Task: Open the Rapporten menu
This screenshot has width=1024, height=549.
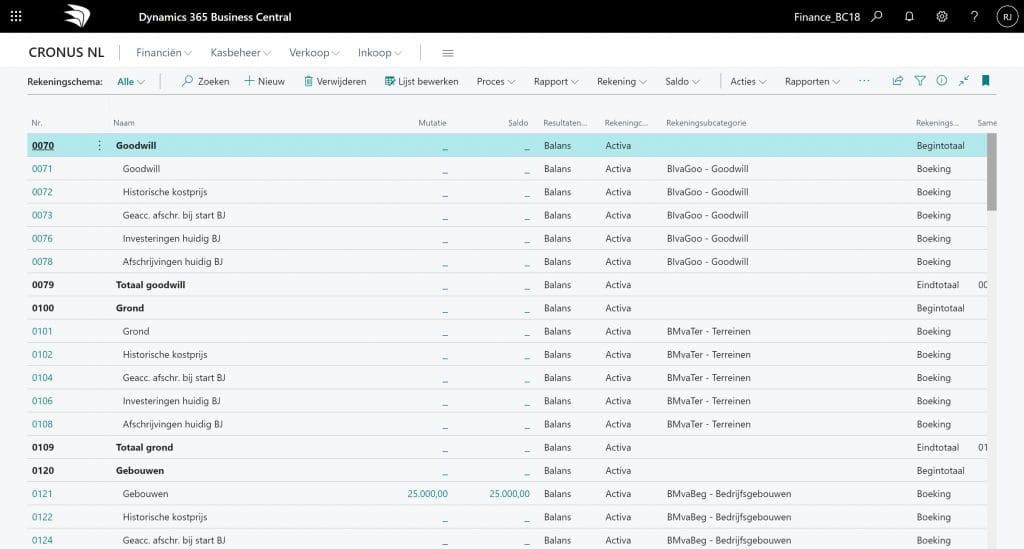Action: click(812, 82)
